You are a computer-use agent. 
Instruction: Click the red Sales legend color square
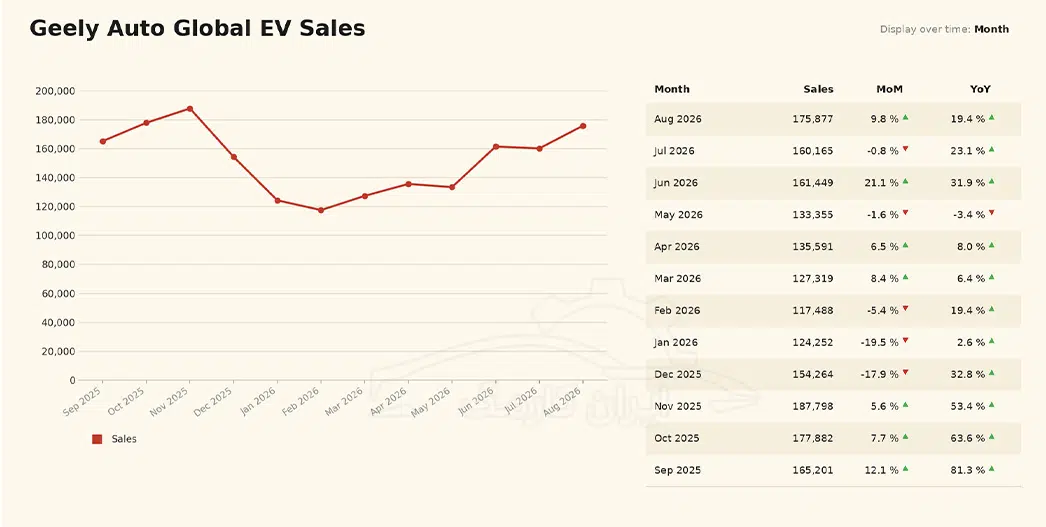pyautogui.click(x=97, y=439)
